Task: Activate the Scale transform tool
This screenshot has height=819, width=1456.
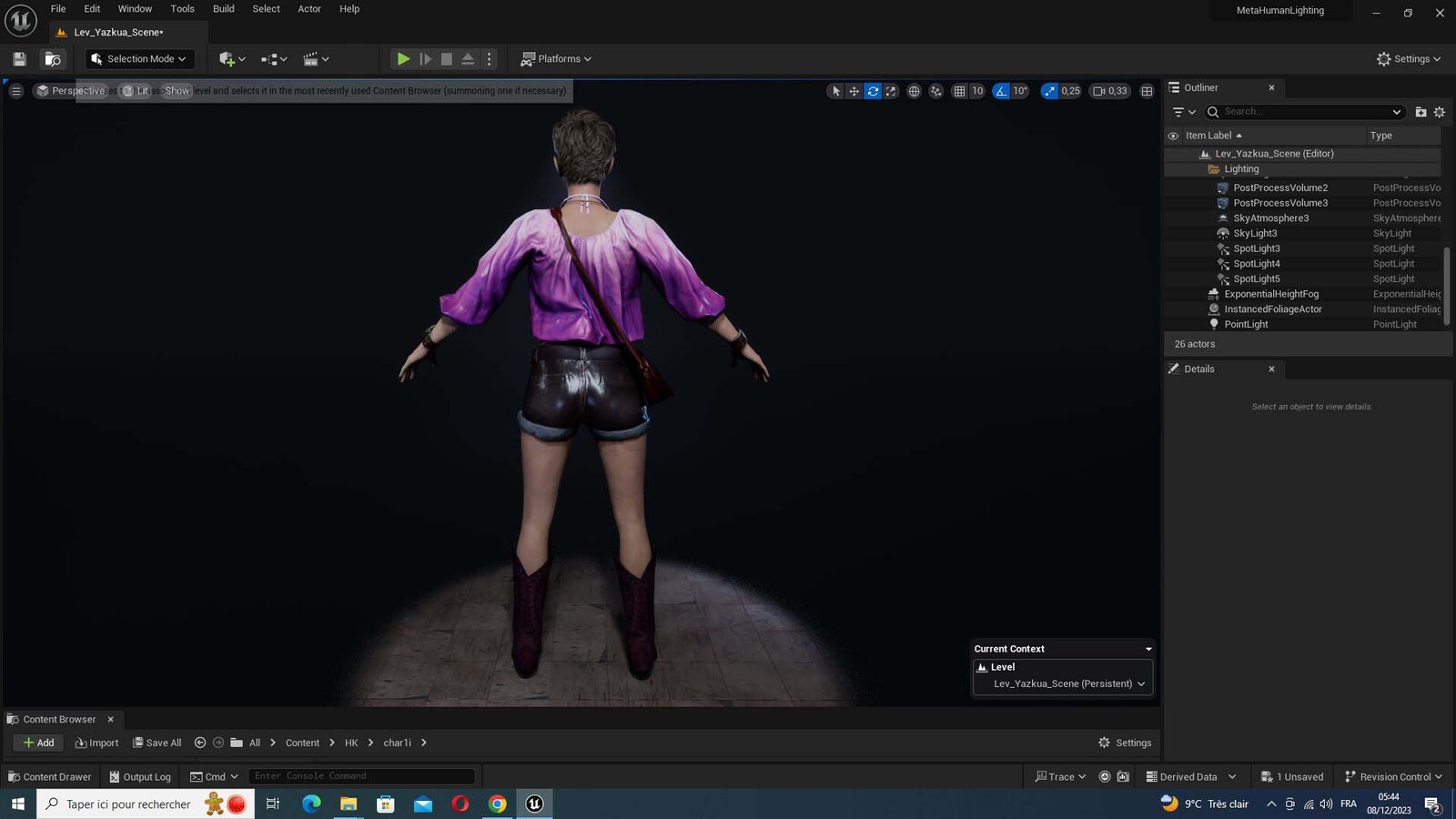Action: point(891,91)
